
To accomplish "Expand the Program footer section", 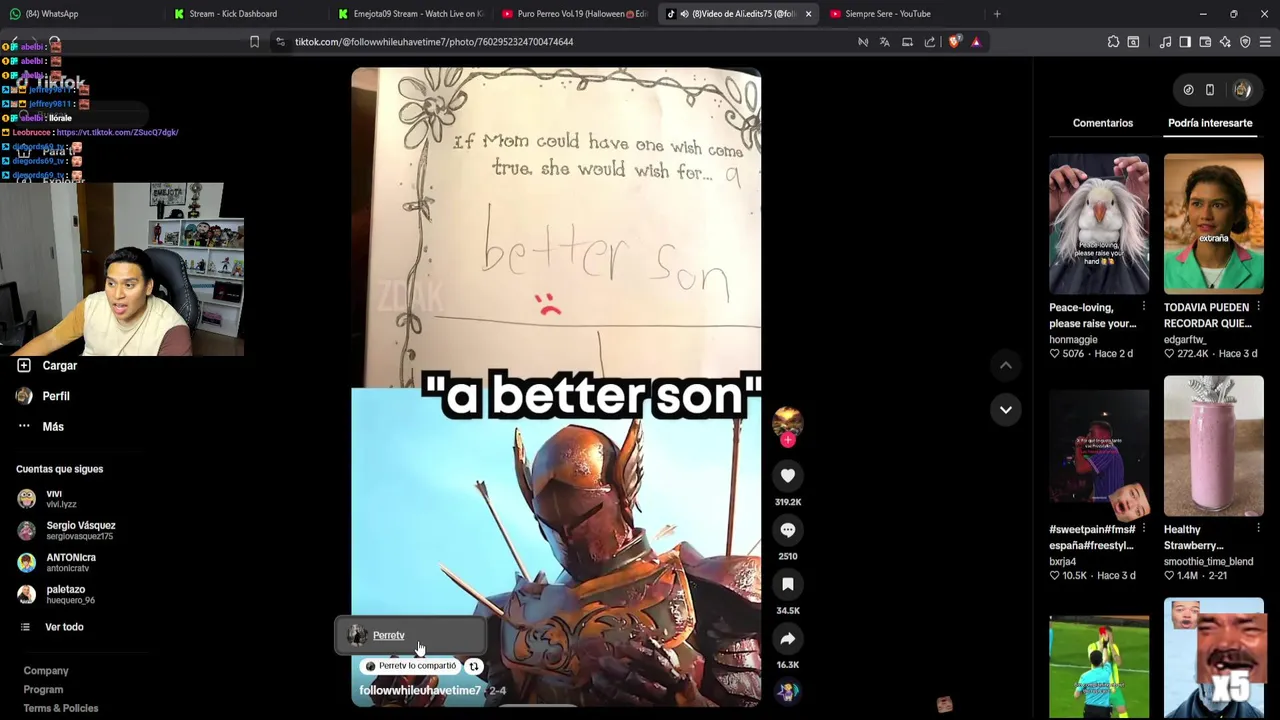I will point(43,690).
